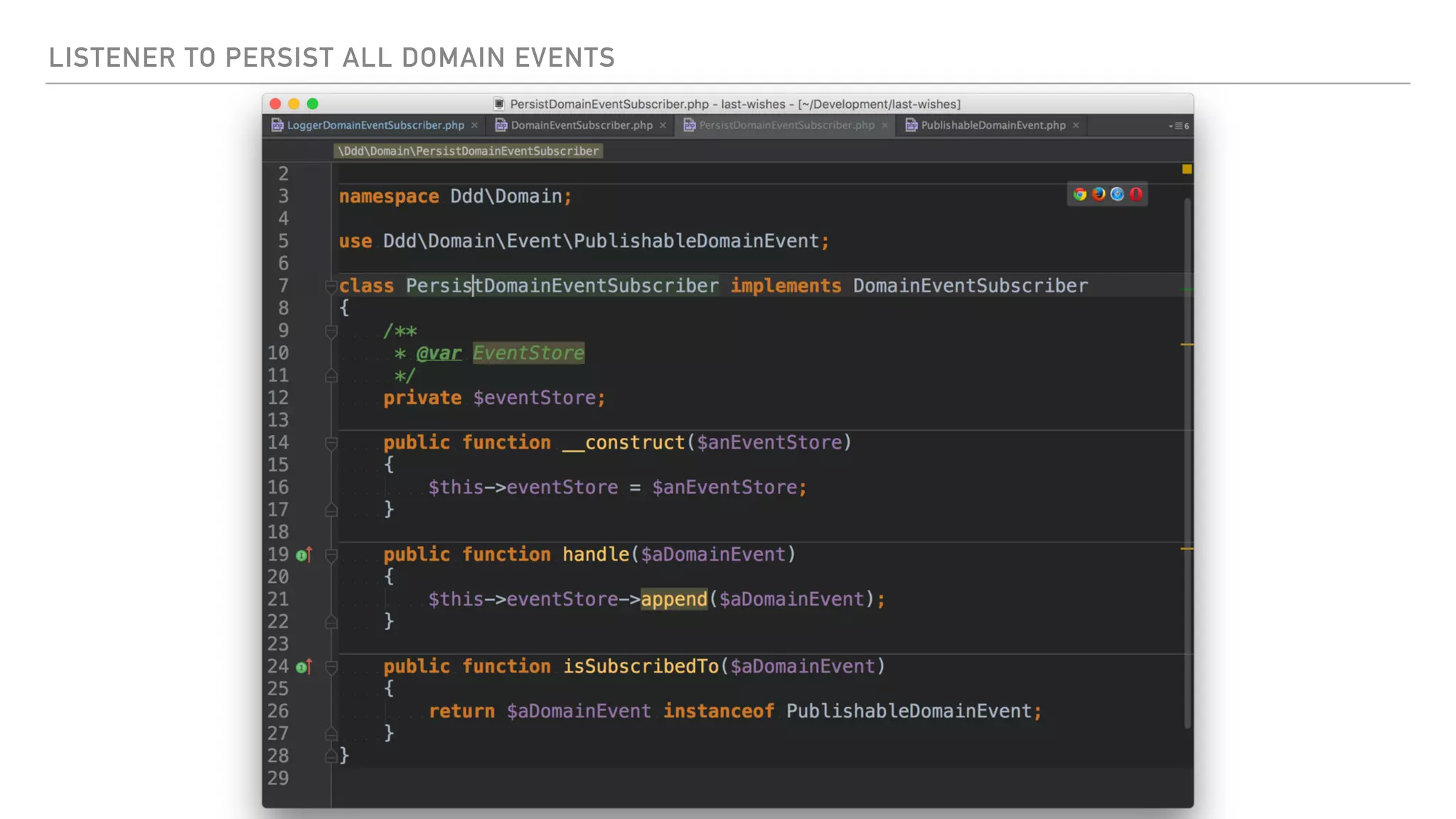Viewport: 1456px width, 819px height.
Task: Click the PublishableDomainEvent.php tab file icon
Action: [911, 125]
